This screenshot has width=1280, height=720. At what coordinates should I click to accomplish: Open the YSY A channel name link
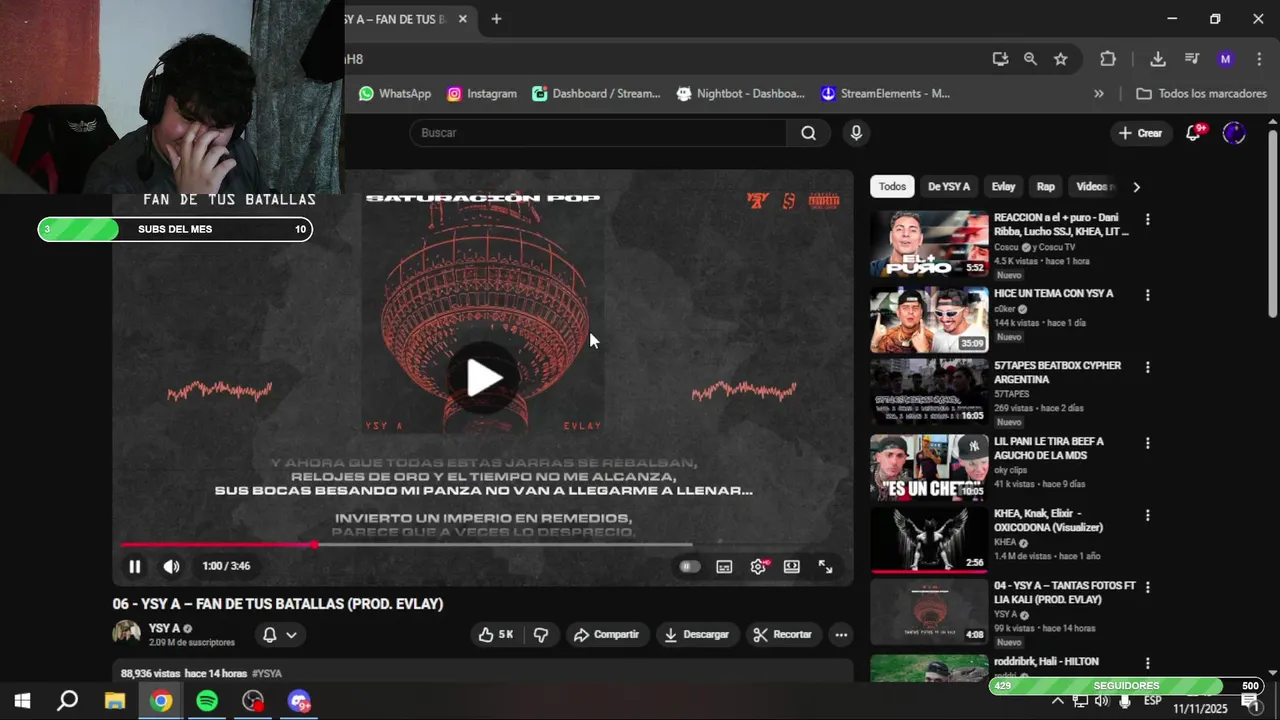tap(164, 628)
